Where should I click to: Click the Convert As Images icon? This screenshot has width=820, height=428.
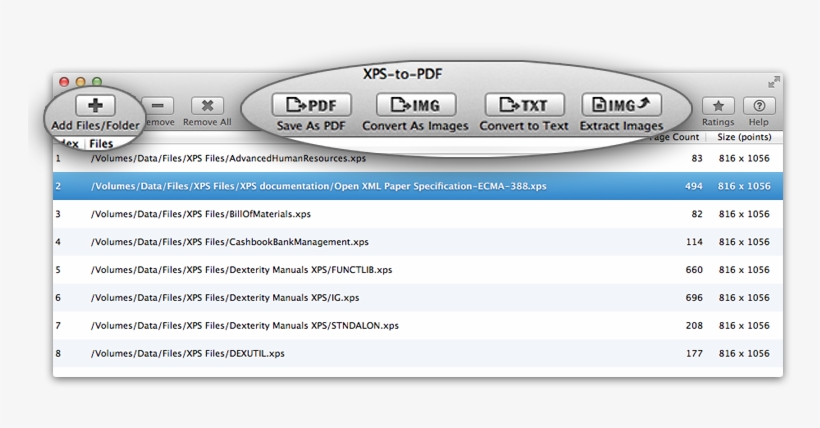[415, 105]
